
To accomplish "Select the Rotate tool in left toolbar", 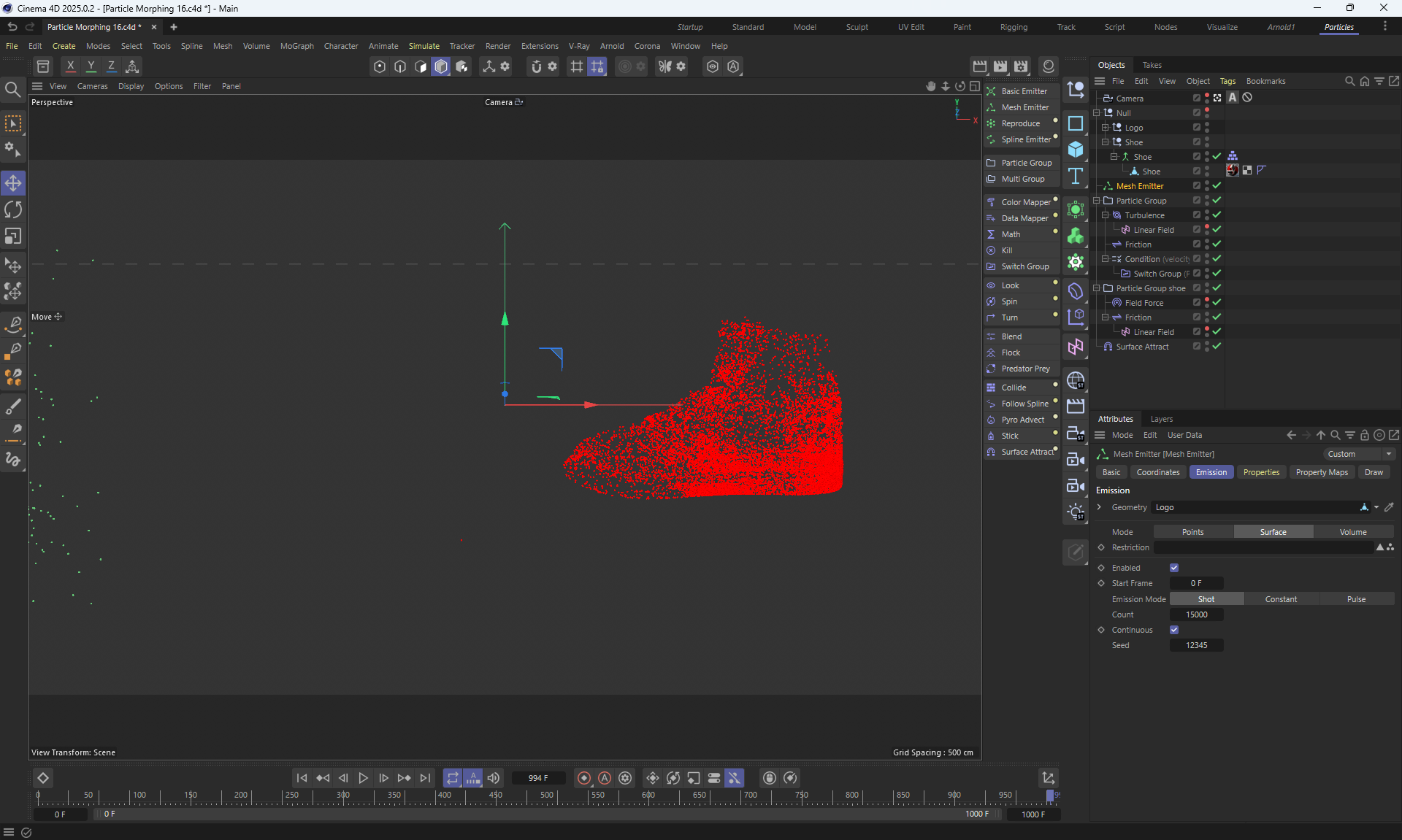I will (x=13, y=210).
